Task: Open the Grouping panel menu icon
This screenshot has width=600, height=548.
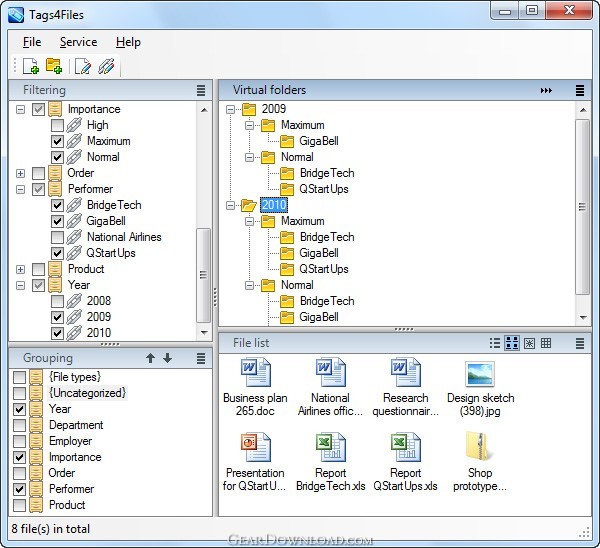Action: pos(201,358)
